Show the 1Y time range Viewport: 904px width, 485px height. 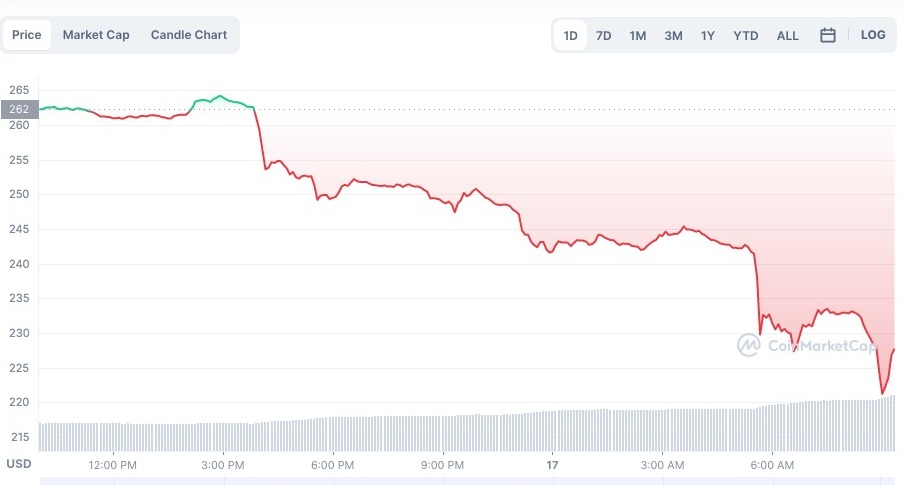click(x=708, y=35)
